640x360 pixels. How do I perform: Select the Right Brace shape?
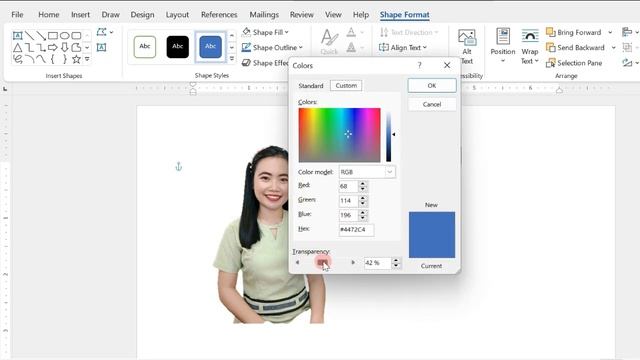point(64,59)
